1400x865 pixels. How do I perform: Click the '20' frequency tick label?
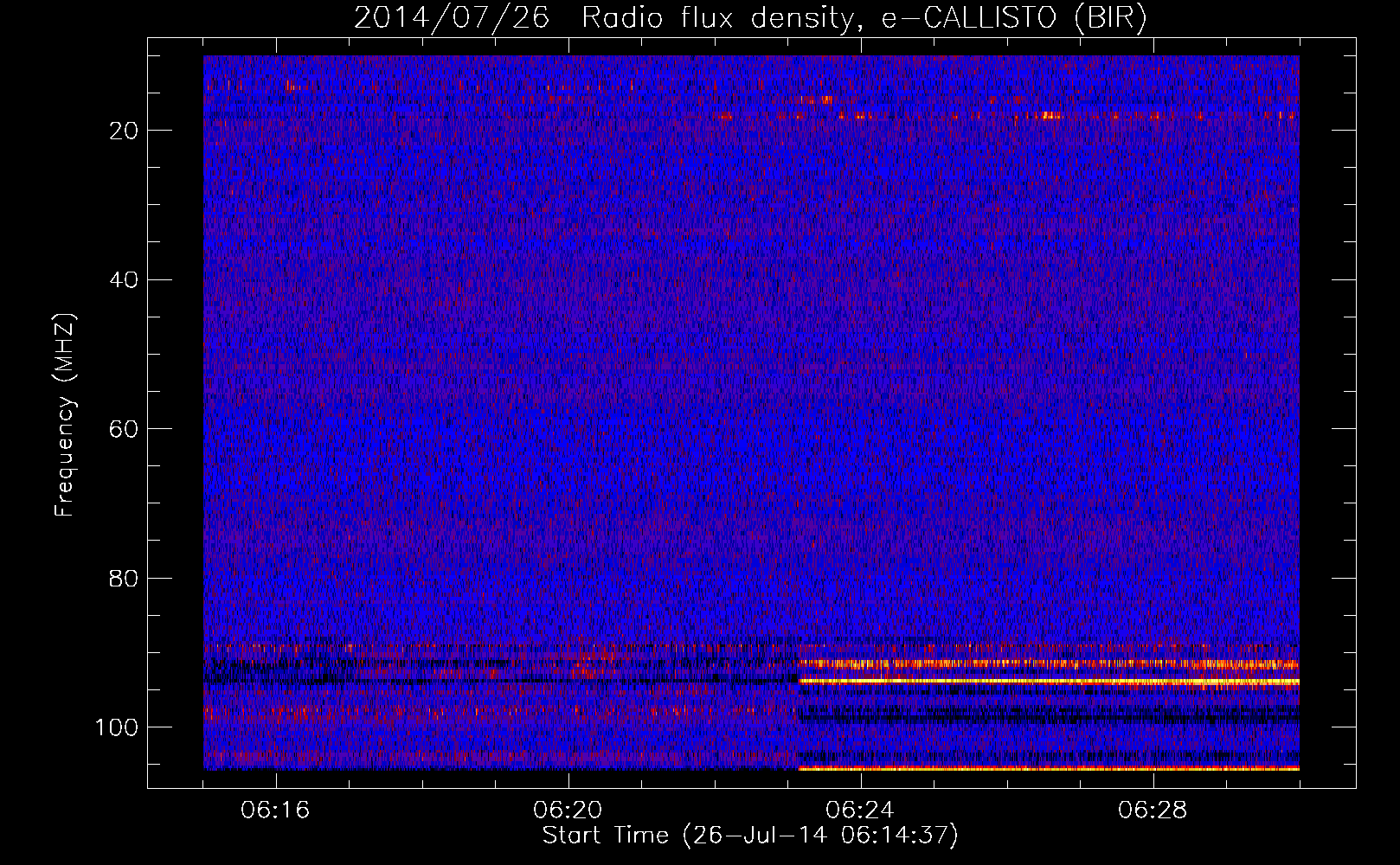tap(124, 131)
